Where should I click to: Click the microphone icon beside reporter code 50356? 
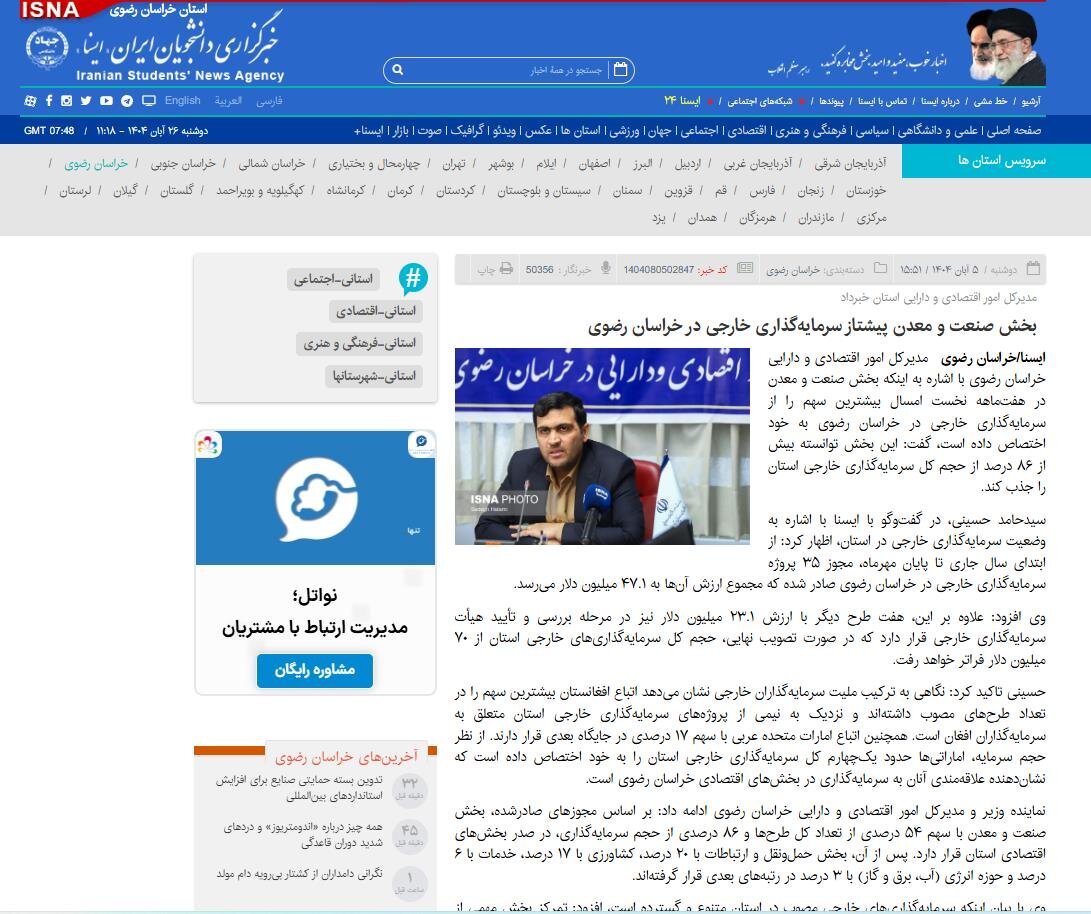(x=606, y=268)
